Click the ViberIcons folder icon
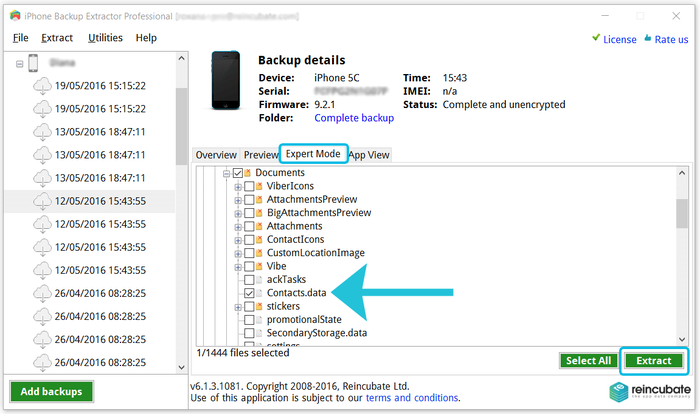The image size is (700, 414). [259, 186]
